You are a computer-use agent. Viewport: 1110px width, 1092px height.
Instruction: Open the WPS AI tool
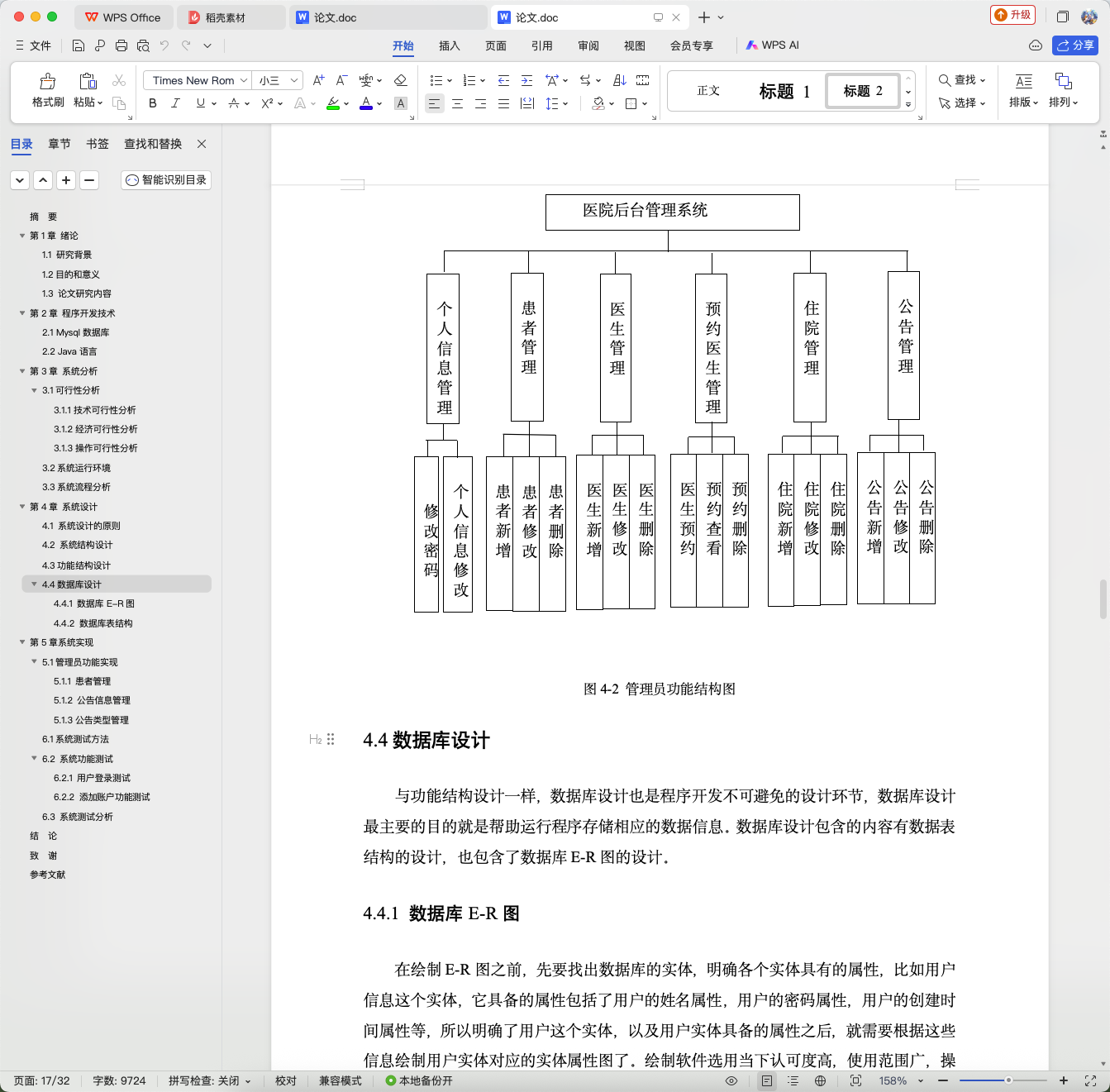coord(773,45)
